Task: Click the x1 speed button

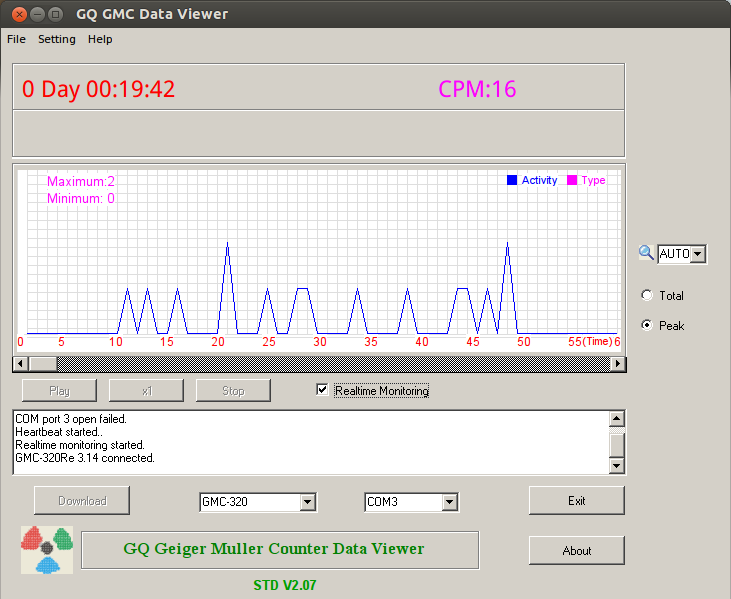Action: (146, 391)
